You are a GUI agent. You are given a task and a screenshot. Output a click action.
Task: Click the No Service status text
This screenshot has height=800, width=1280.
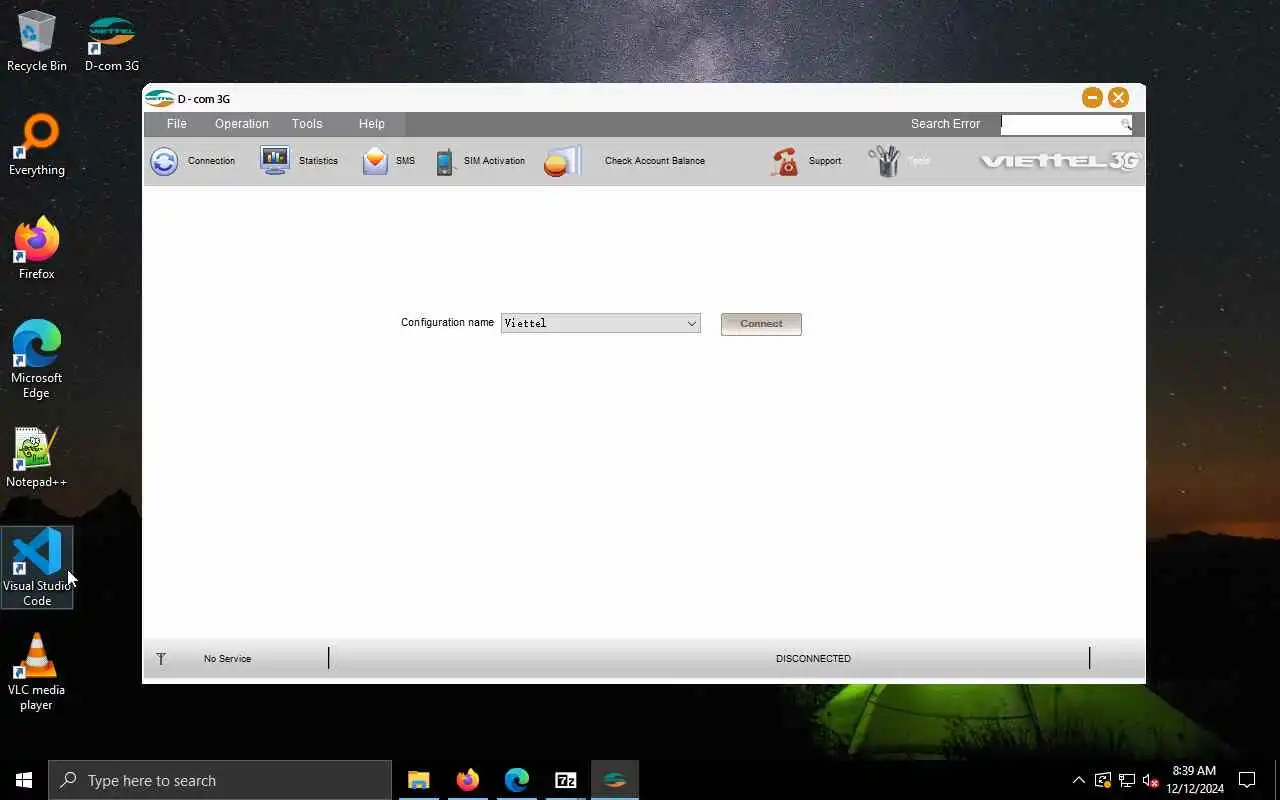[227, 658]
